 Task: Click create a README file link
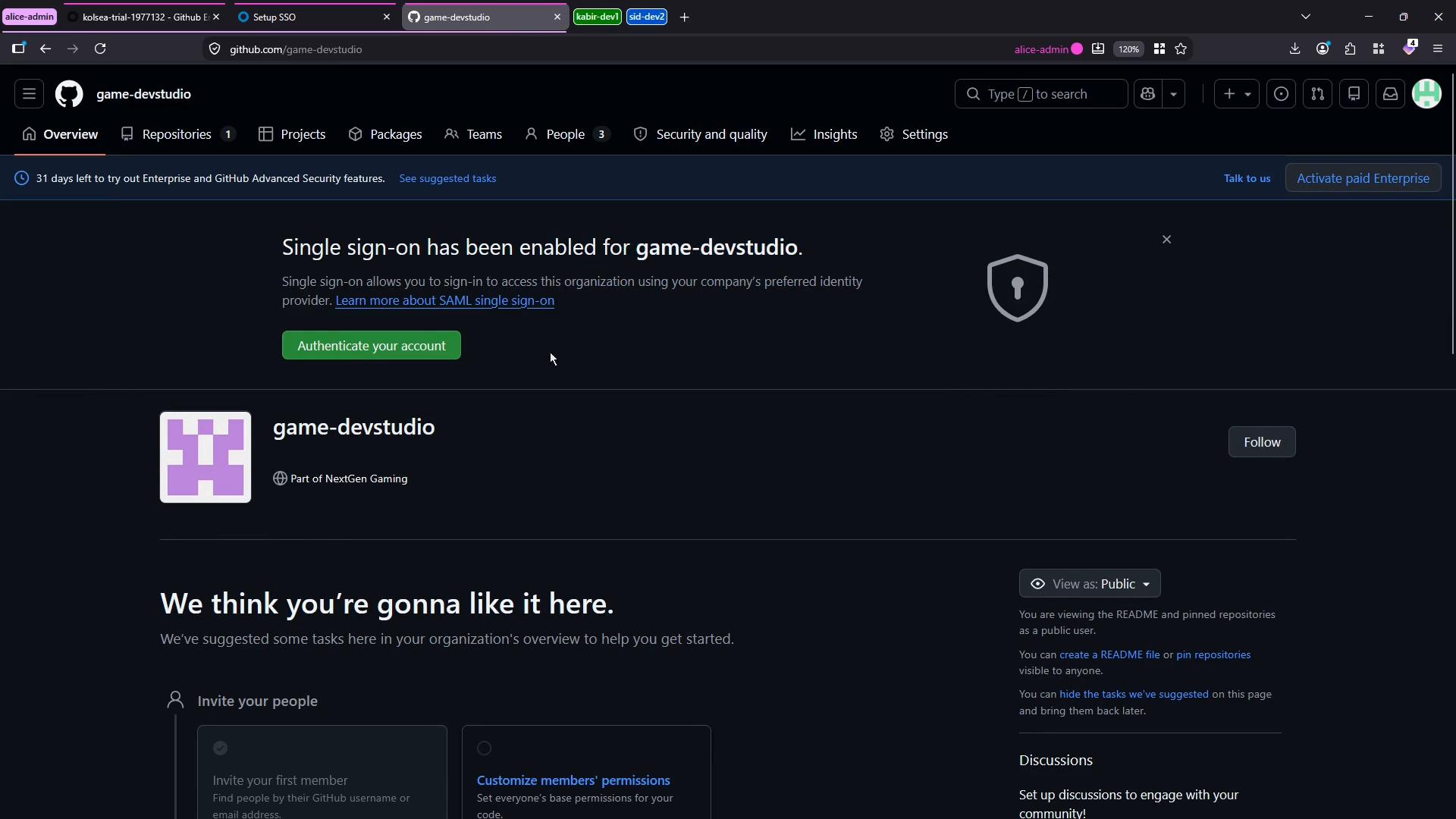[x=1109, y=655]
